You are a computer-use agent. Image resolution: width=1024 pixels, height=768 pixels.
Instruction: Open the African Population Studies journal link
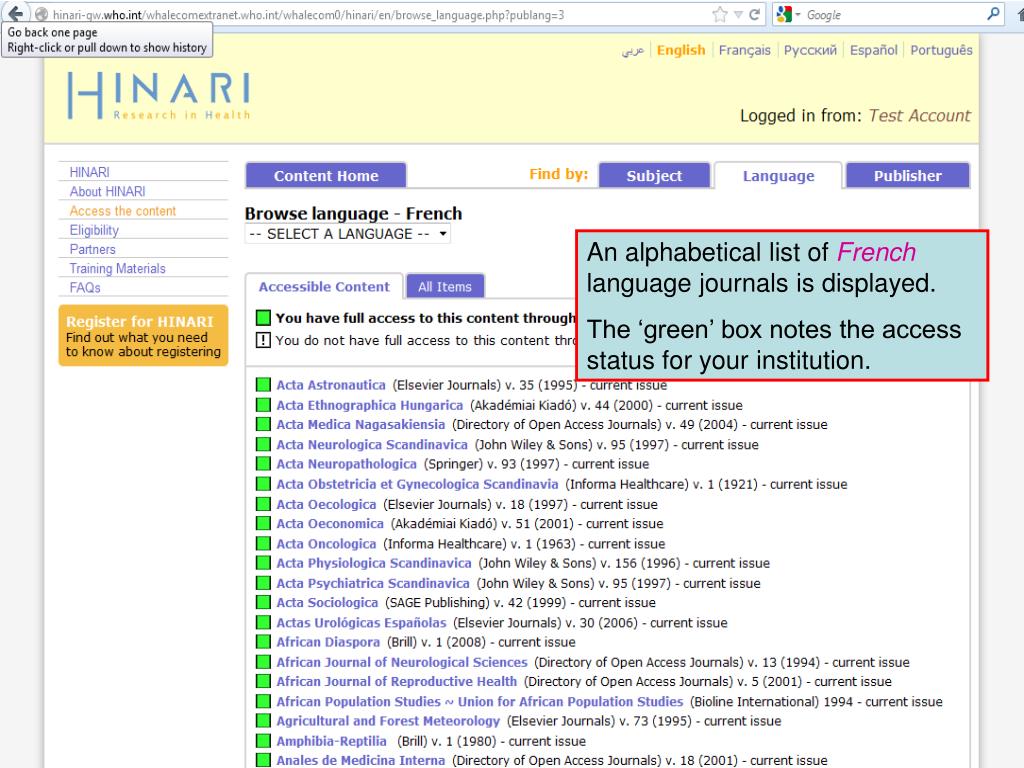[479, 702]
